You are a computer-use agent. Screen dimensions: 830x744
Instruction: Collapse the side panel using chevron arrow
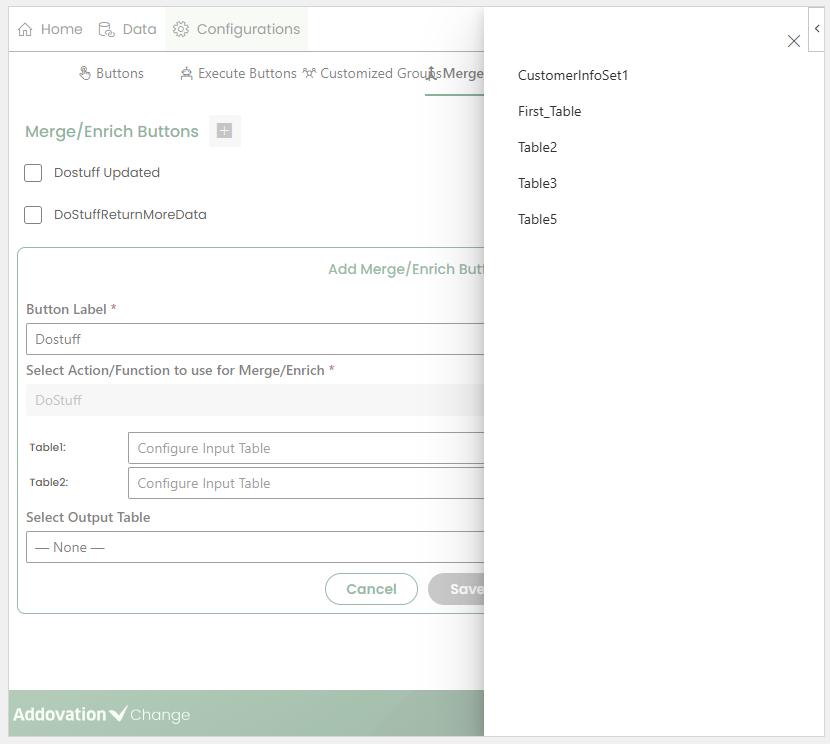click(817, 30)
